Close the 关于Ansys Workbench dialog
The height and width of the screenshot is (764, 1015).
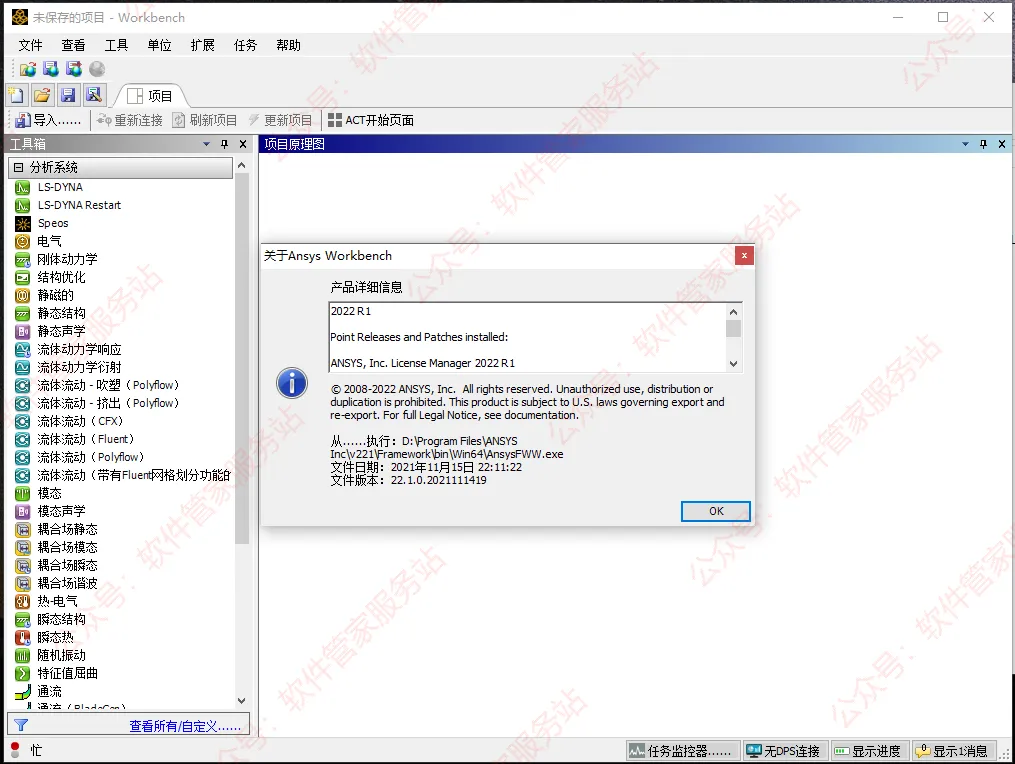click(744, 256)
